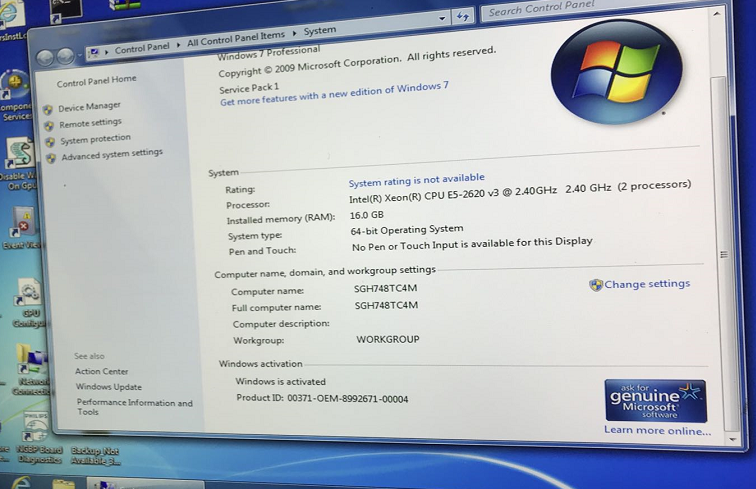The width and height of the screenshot is (756, 489).
Task: Open System protection settings
Action: coord(94,139)
